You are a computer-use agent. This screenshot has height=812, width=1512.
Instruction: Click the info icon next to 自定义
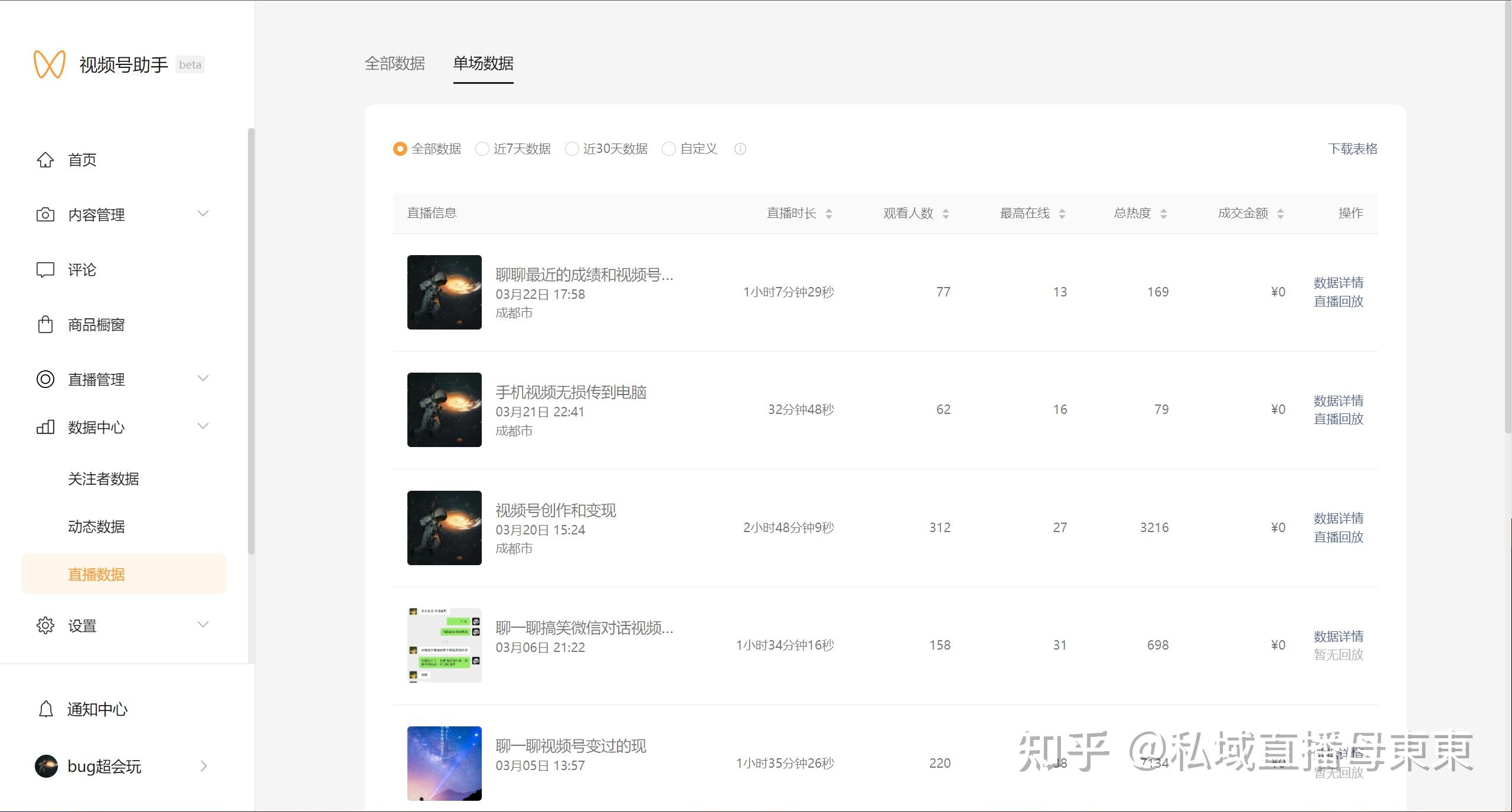point(740,149)
